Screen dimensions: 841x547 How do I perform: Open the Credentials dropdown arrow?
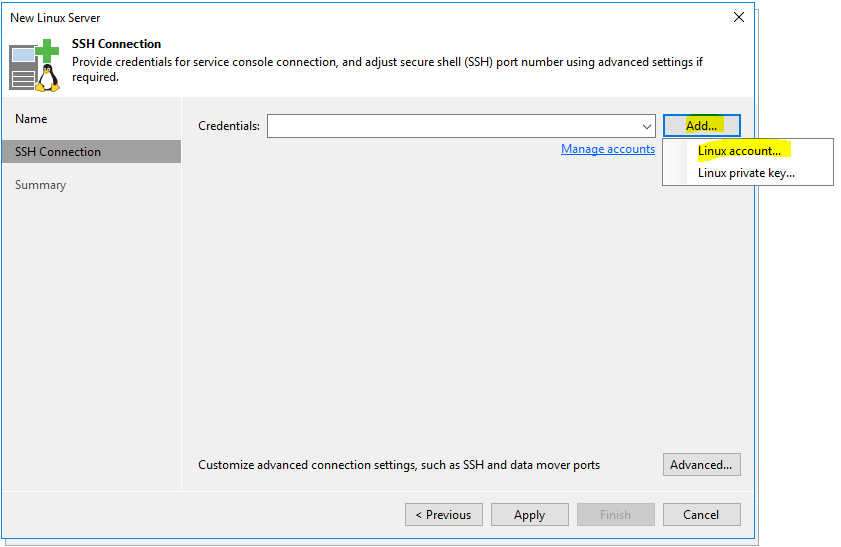pyautogui.click(x=646, y=126)
